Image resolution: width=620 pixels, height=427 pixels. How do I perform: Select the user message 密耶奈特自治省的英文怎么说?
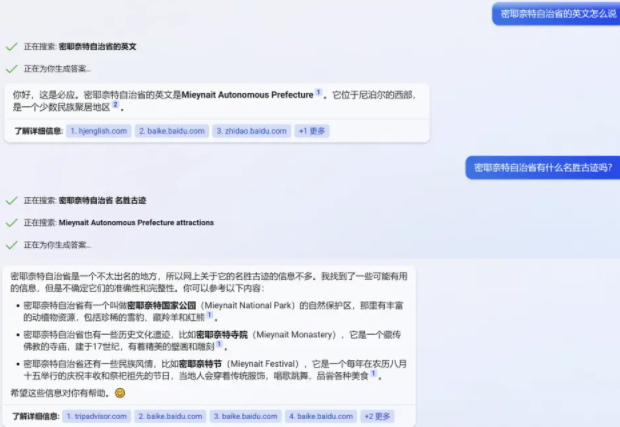click(555, 14)
